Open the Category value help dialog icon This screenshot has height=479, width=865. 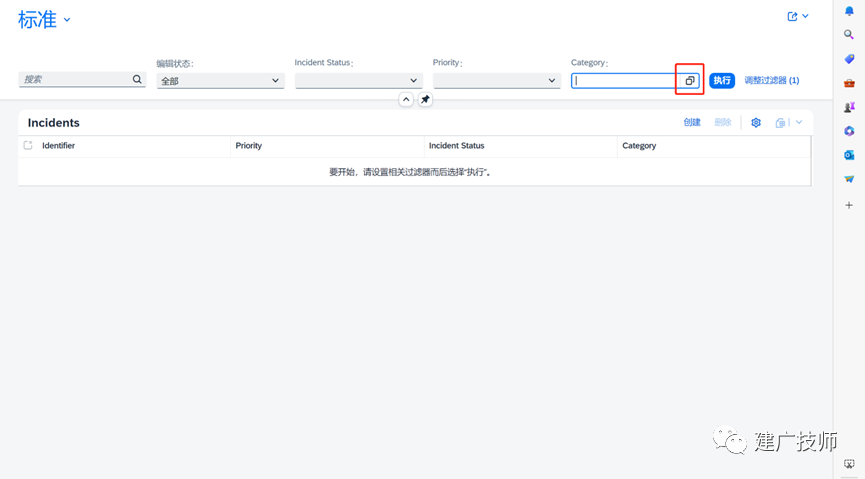[690, 81]
